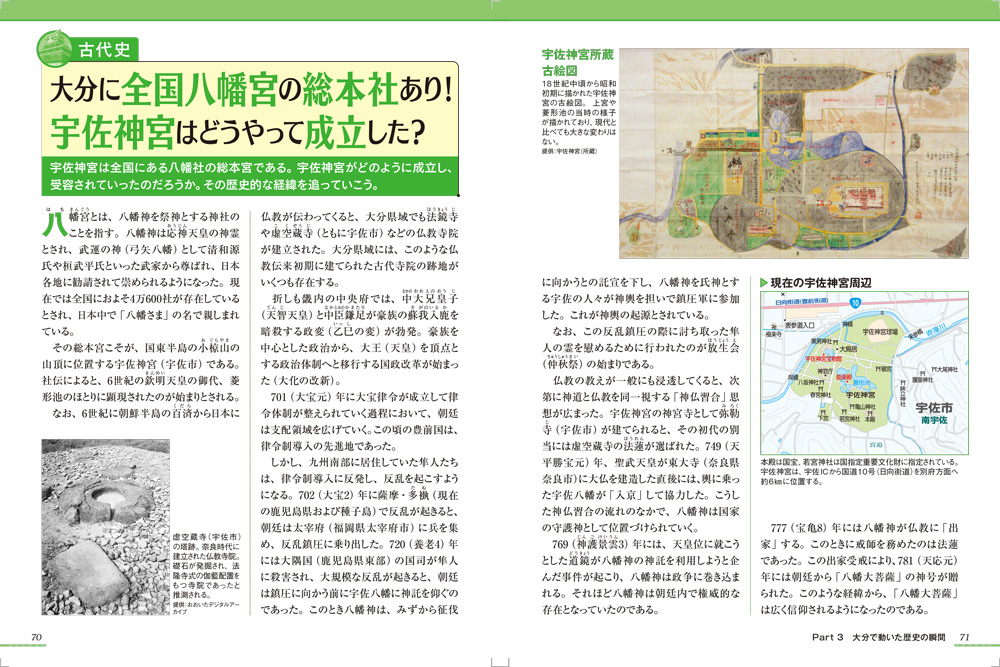Viewport: 1000px width, 667px height.
Task: Click the route 10 highway shield on map
Action: point(855,302)
